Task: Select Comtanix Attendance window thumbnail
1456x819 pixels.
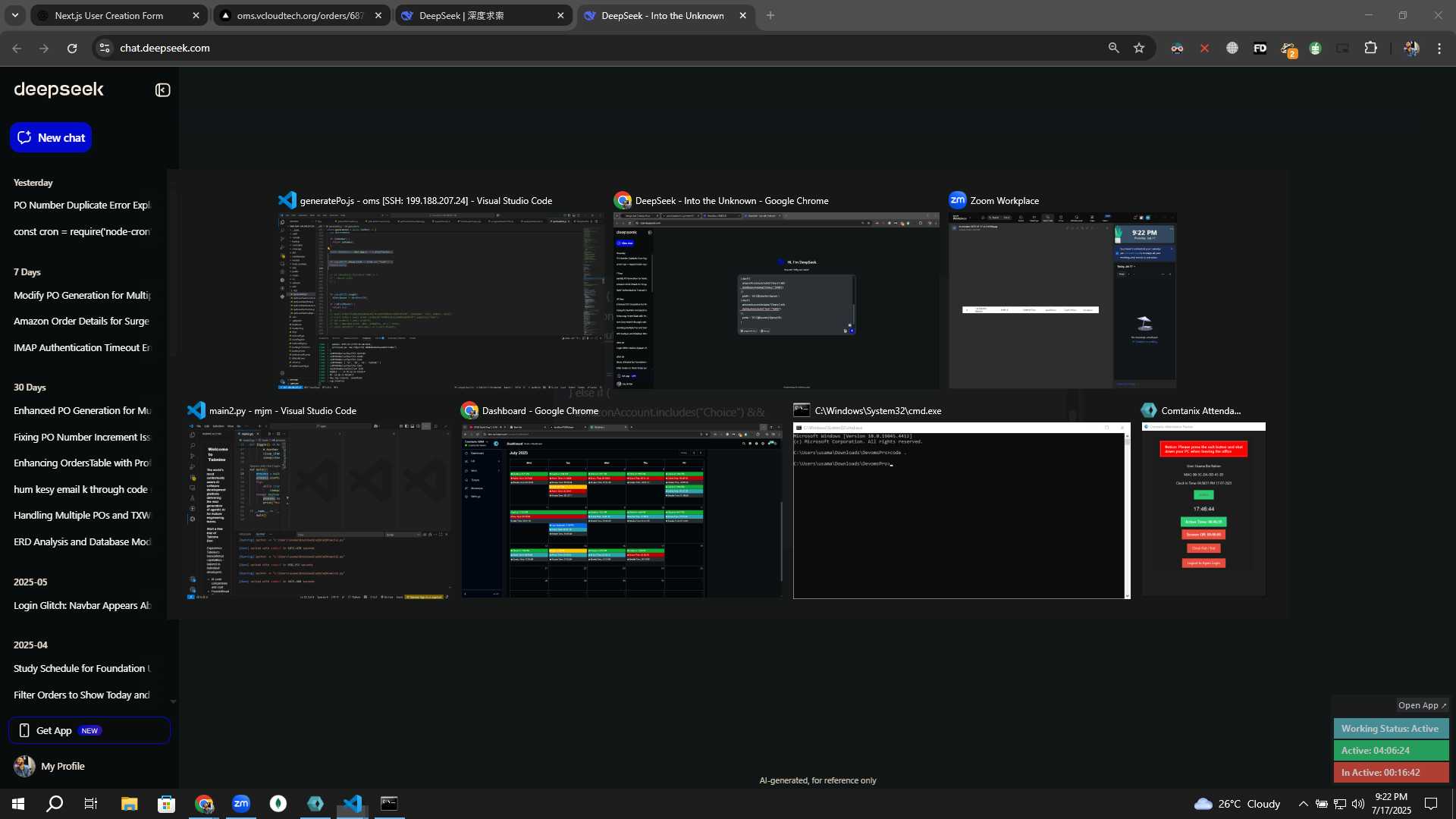Action: coord(1203,509)
